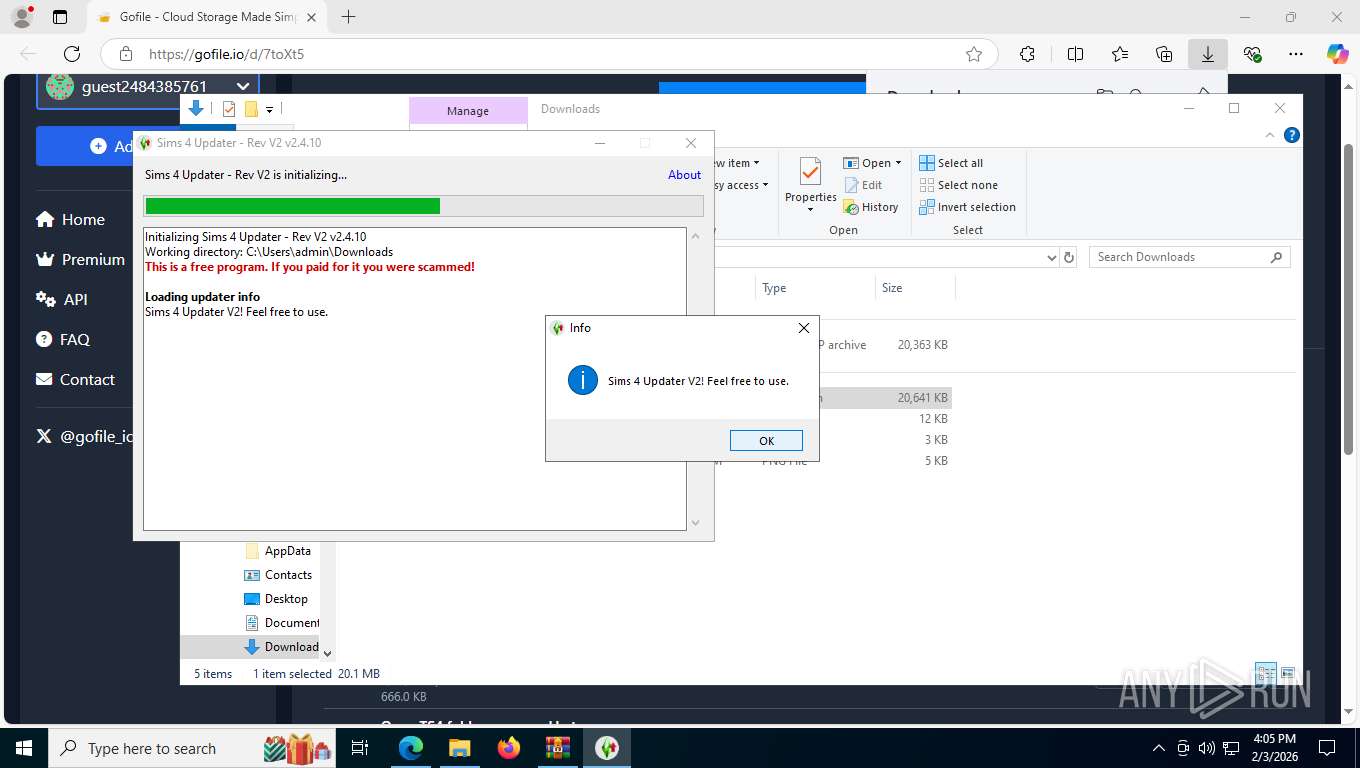Image resolution: width=1360 pixels, height=768 pixels.
Task: Open Browser essentials heart icon
Action: (1252, 54)
